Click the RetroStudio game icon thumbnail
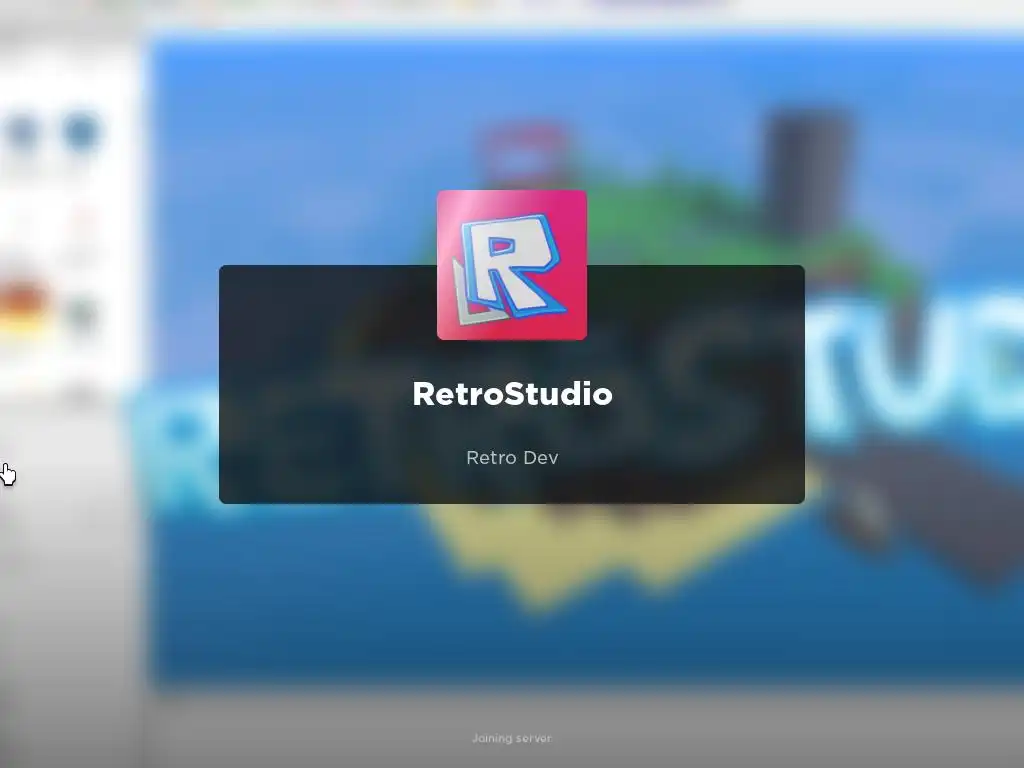The width and height of the screenshot is (1024, 768). pyautogui.click(x=512, y=265)
